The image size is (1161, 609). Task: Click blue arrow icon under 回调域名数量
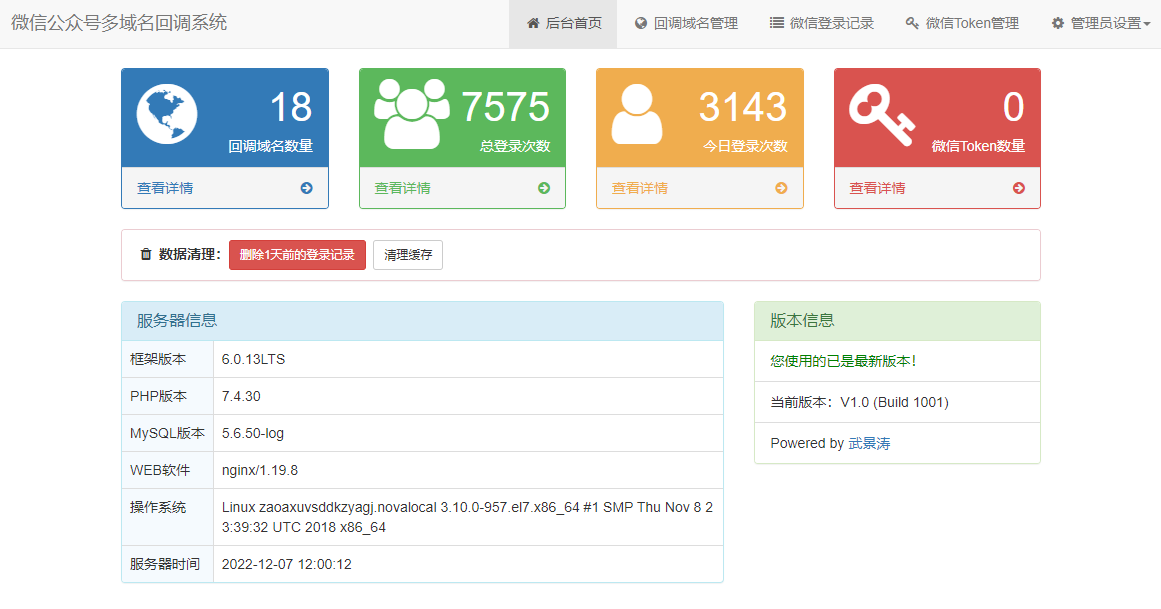(x=306, y=188)
